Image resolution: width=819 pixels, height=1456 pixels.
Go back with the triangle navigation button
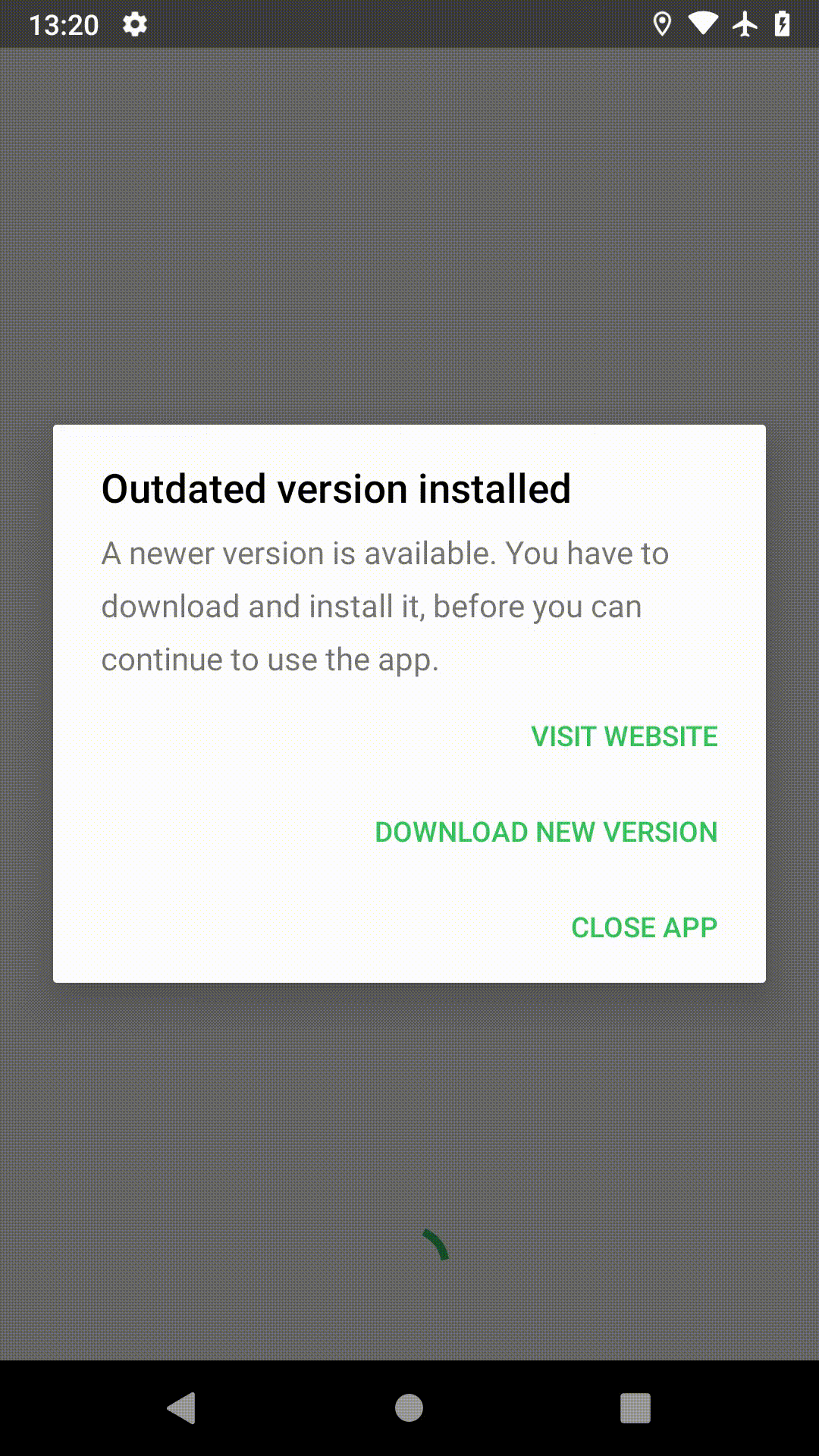[x=182, y=1408]
